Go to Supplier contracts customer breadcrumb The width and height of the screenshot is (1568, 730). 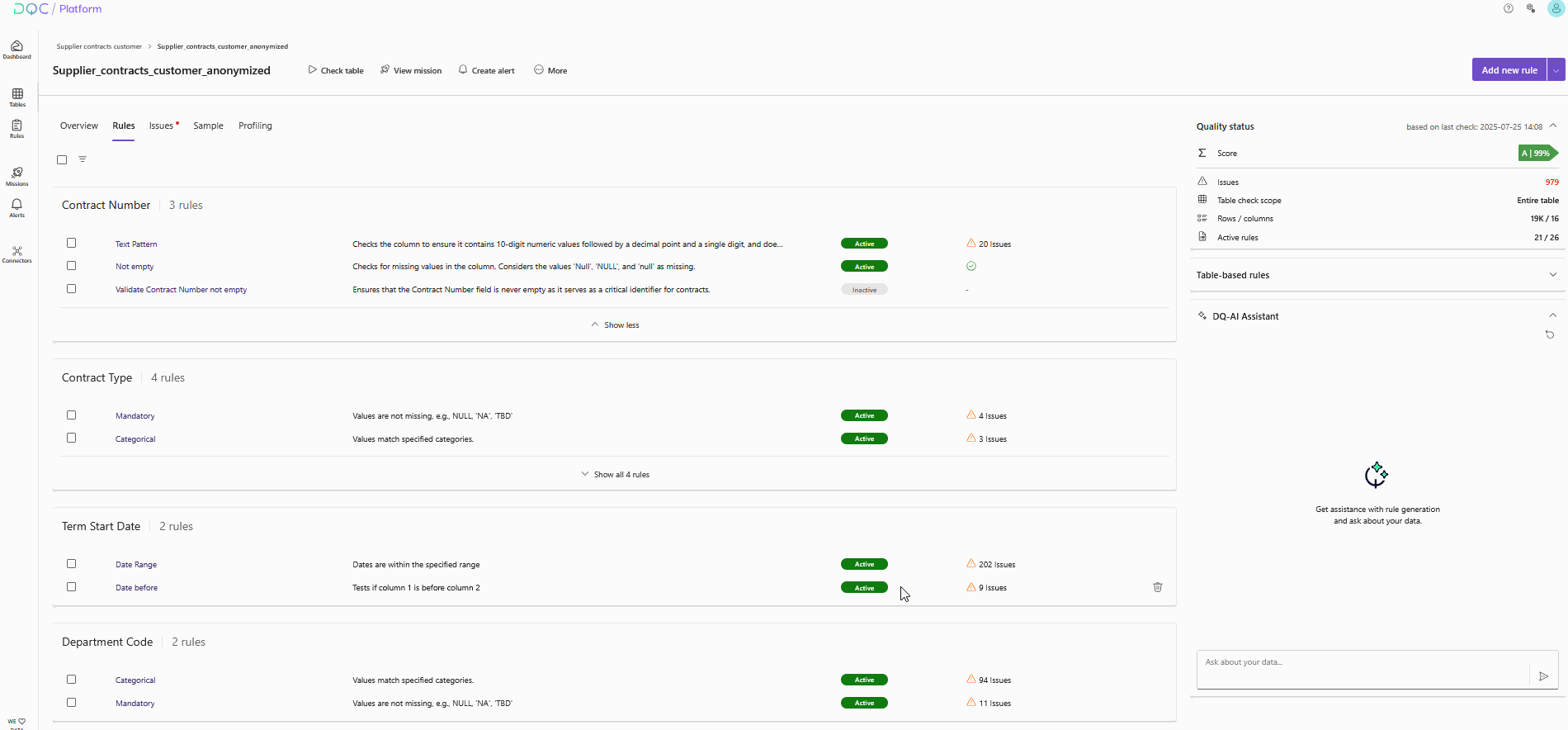pos(99,46)
